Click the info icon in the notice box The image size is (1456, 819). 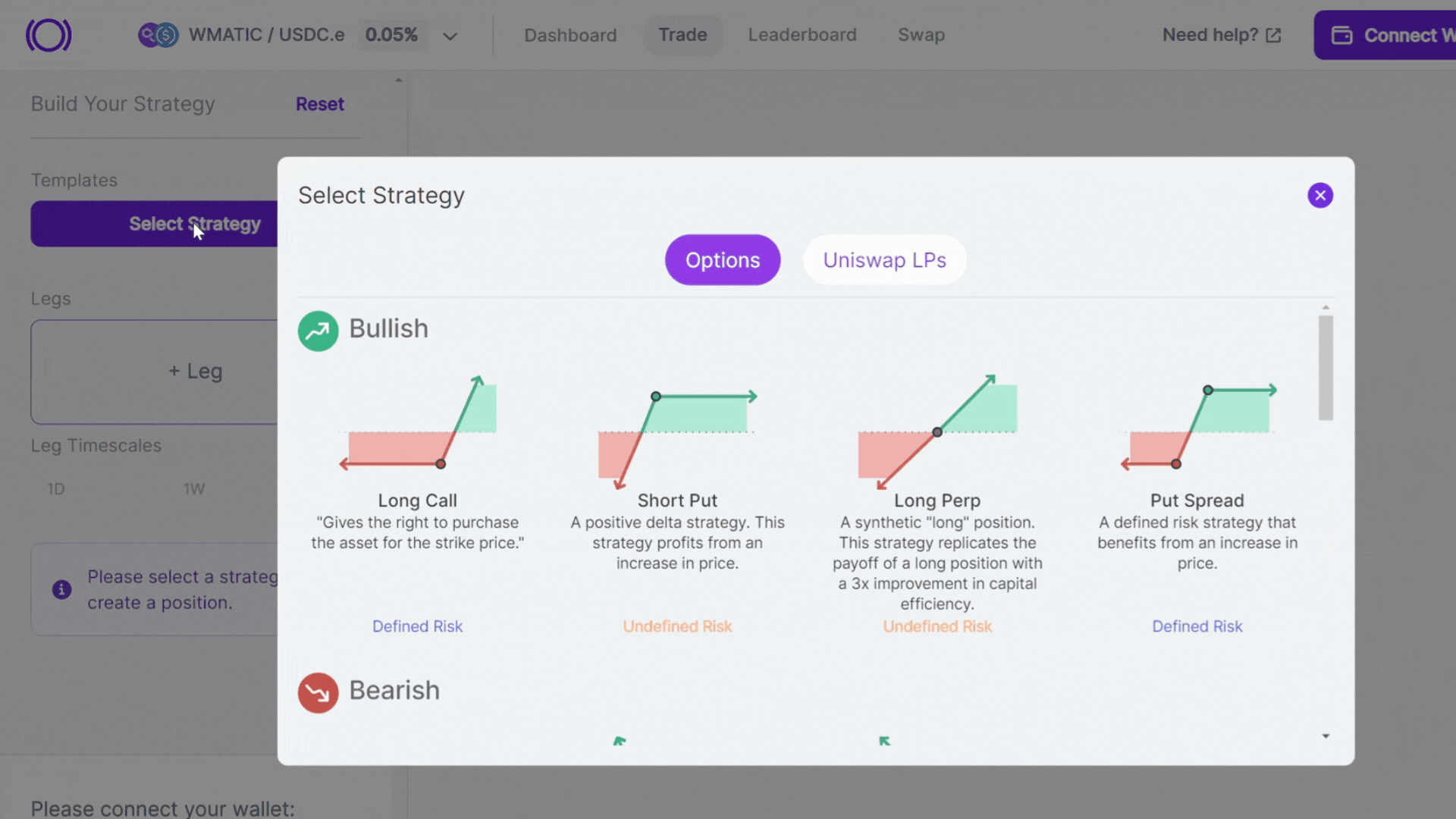(x=61, y=589)
